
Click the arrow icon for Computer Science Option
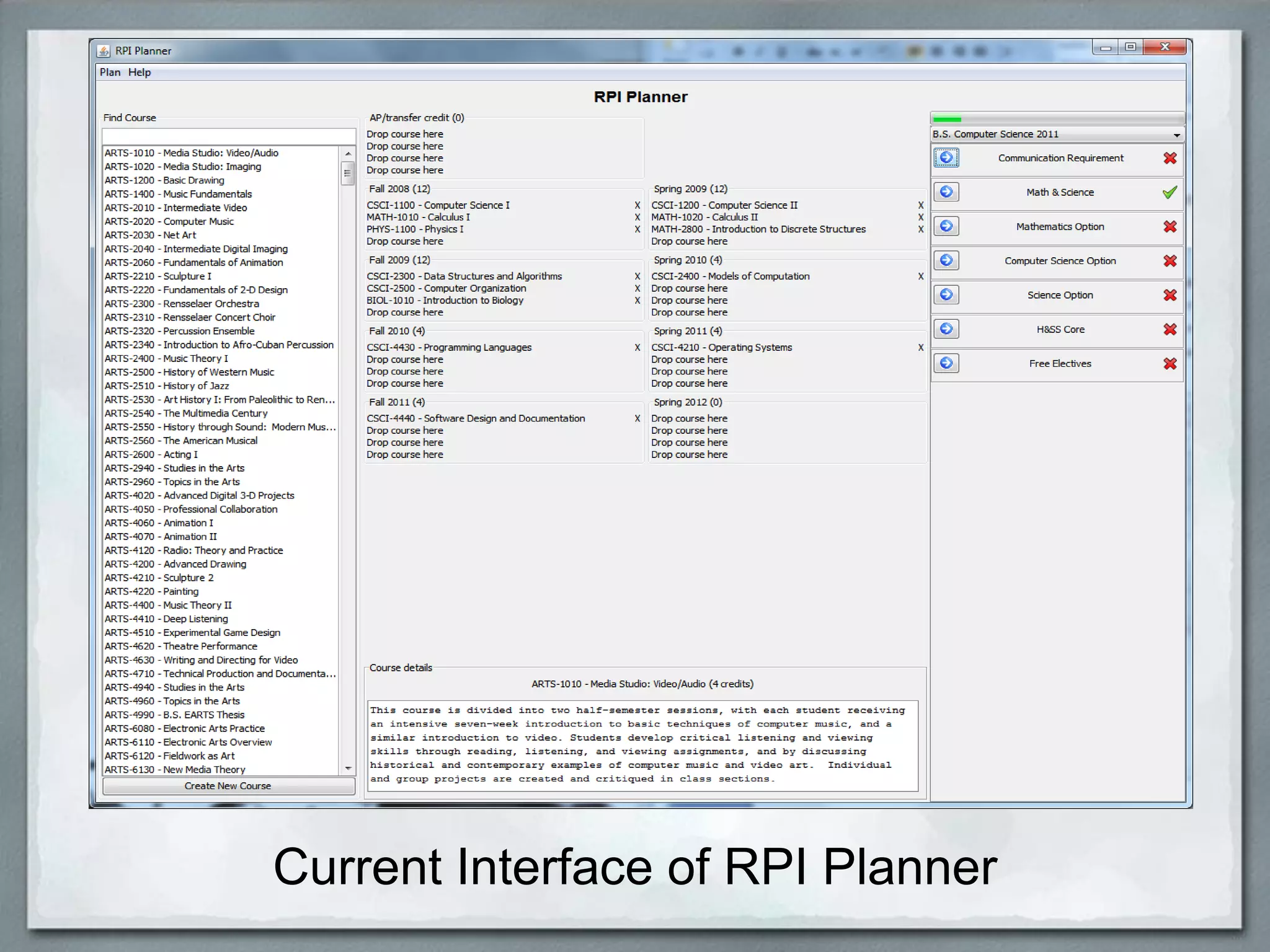946,260
